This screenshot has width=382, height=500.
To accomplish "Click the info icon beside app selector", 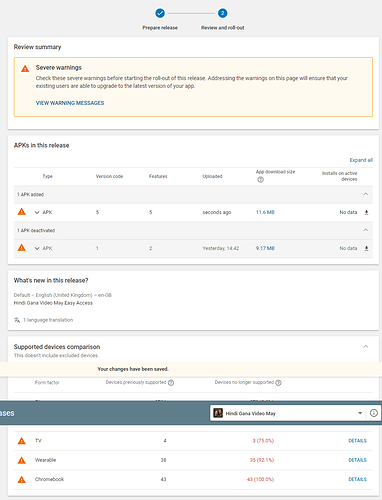I will coord(374,413).
